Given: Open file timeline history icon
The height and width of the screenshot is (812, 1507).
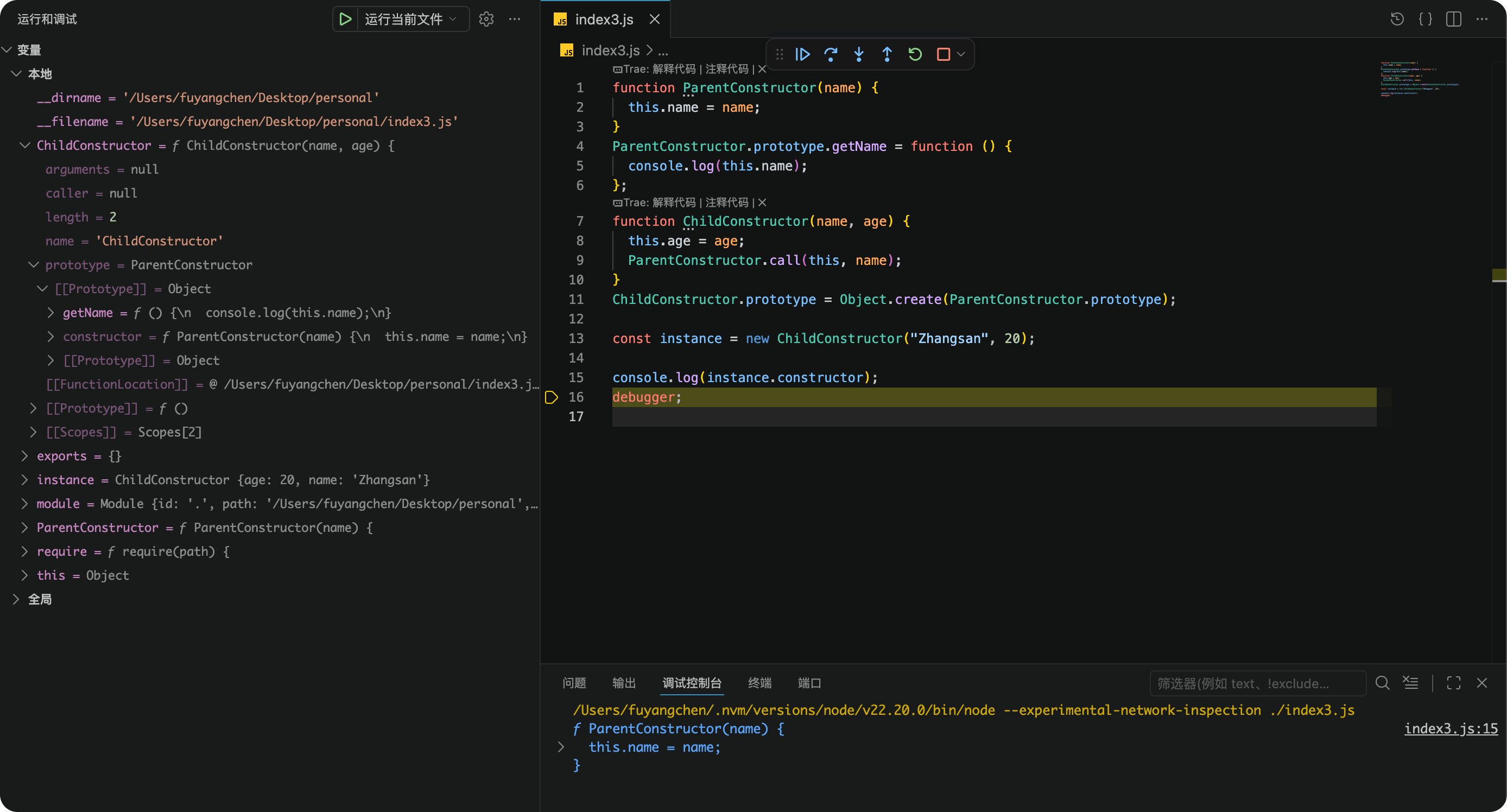Looking at the screenshot, I should [1397, 20].
